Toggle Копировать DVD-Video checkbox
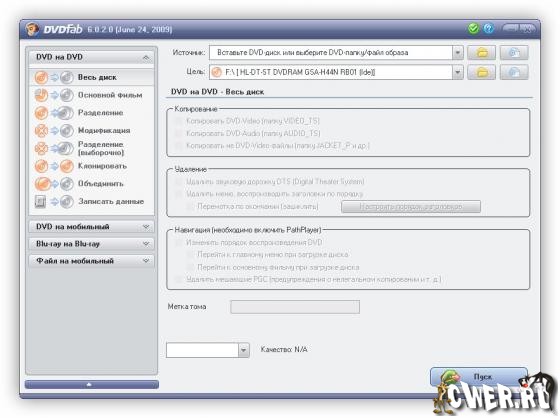 (178, 121)
